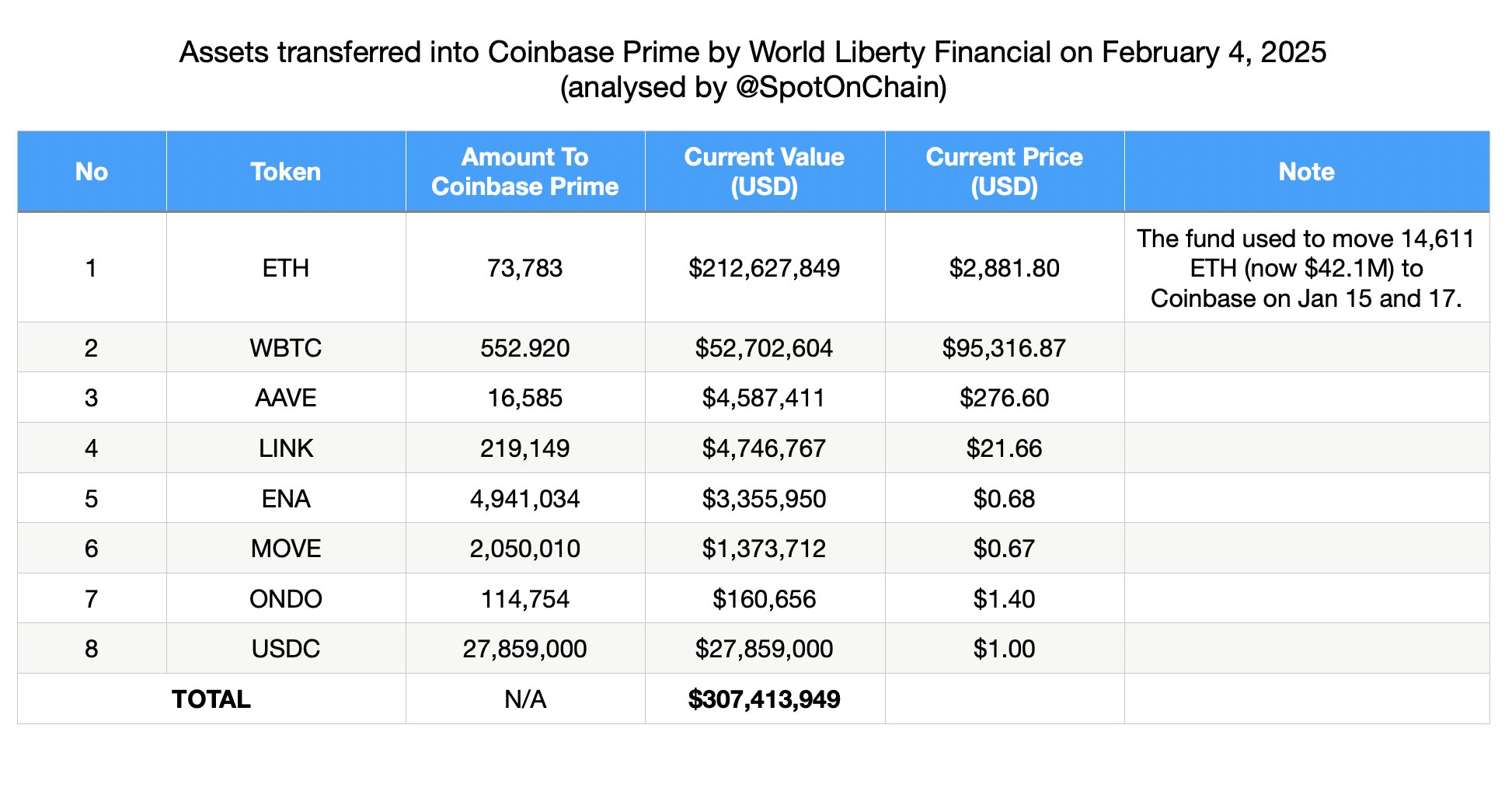Select the WBTC token cell

(285, 347)
